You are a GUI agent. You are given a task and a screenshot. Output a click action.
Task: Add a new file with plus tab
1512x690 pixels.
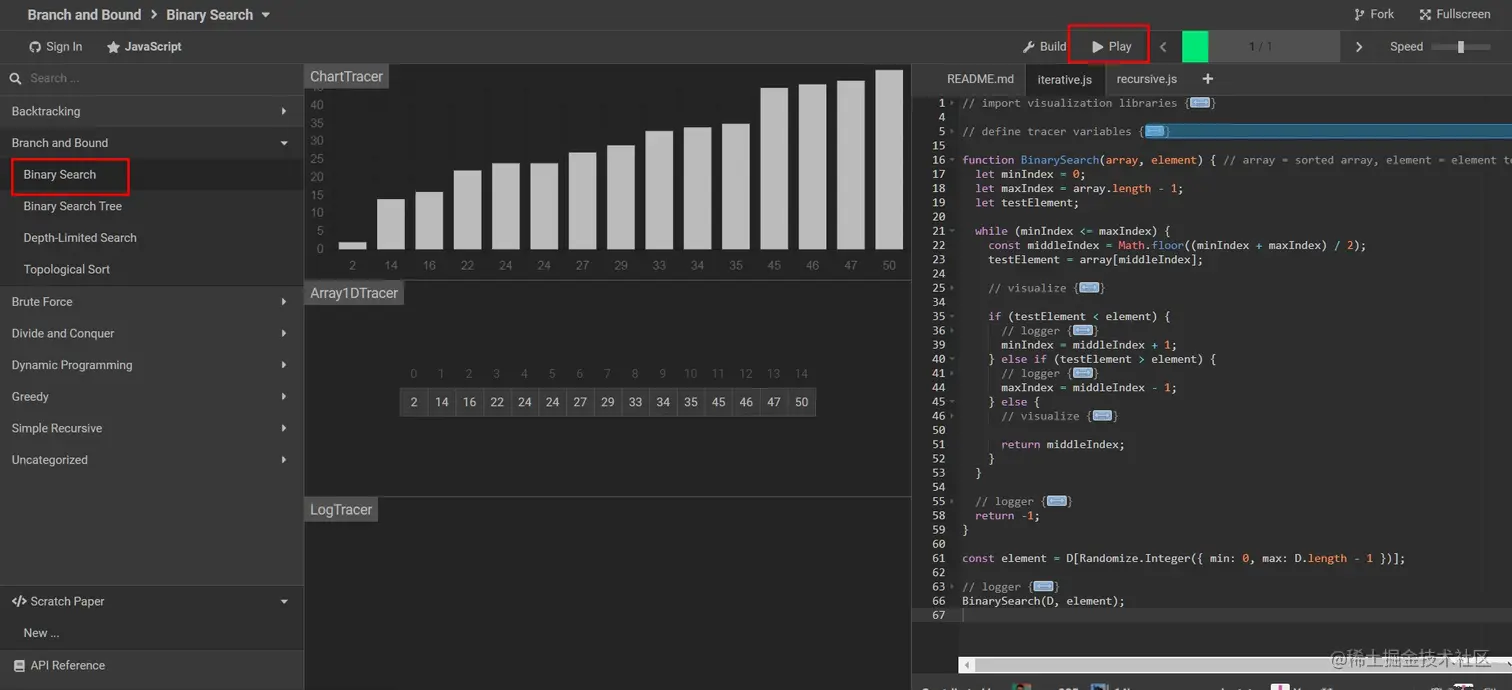pyautogui.click(x=1207, y=79)
